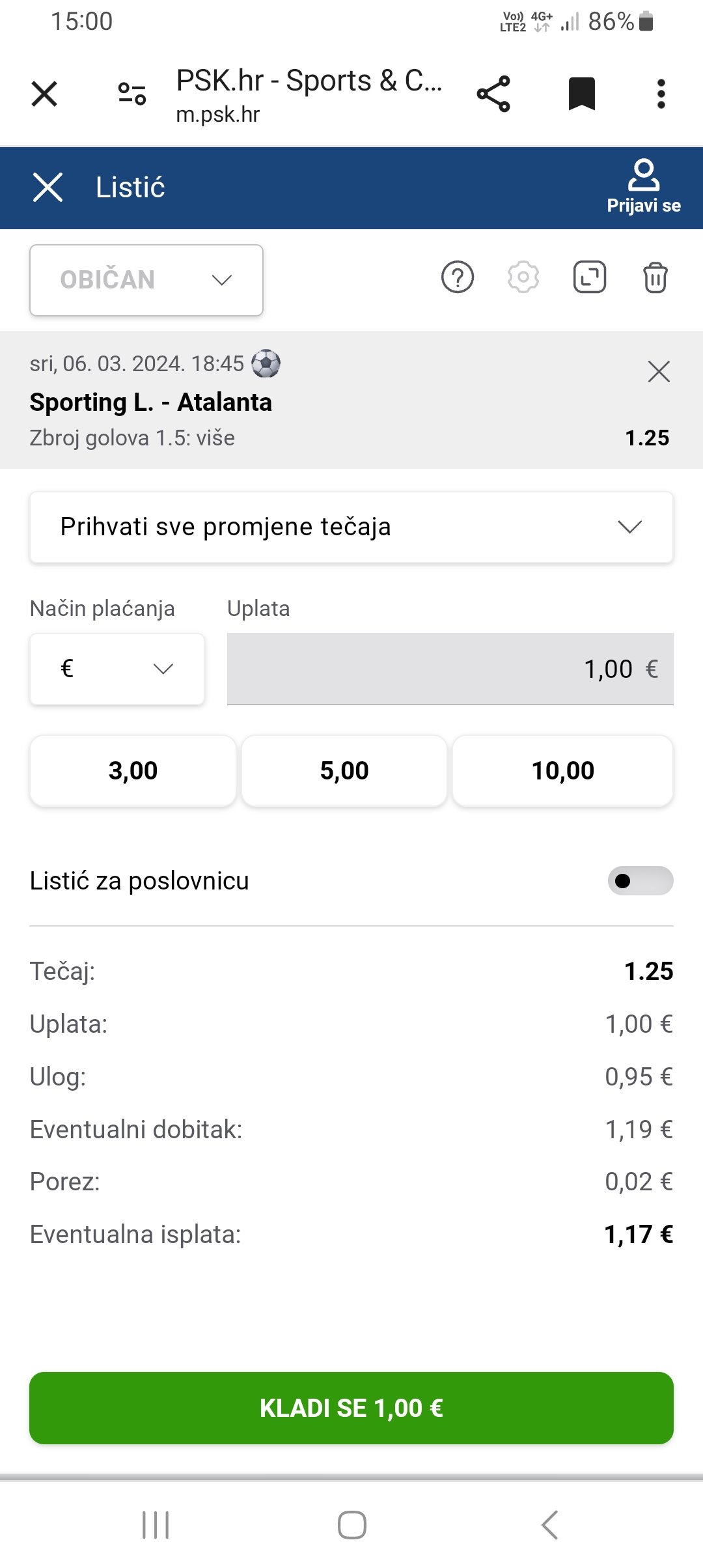Share the page via share icon
This screenshot has height=1568, width=703.
click(493, 94)
